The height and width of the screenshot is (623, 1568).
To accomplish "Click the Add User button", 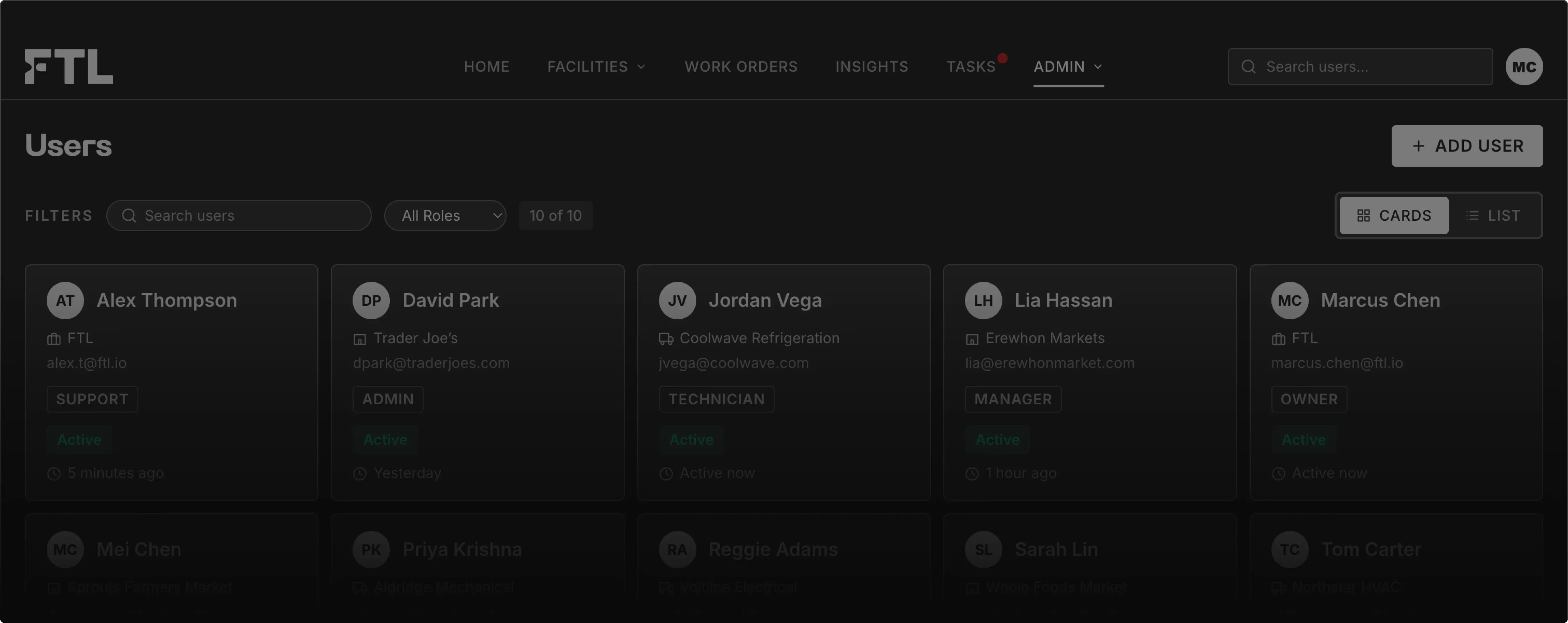I will click(x=1467, y=146).
